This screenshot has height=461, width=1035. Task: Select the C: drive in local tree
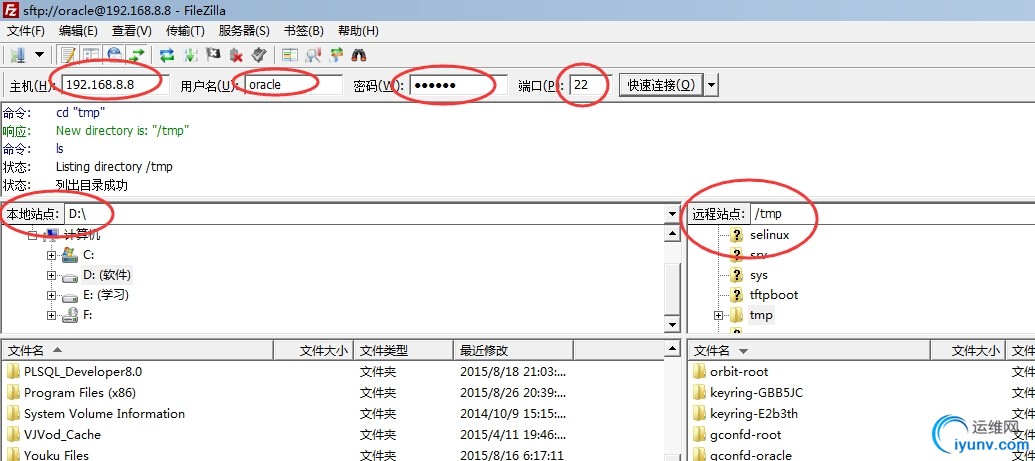tap(88, 255)
